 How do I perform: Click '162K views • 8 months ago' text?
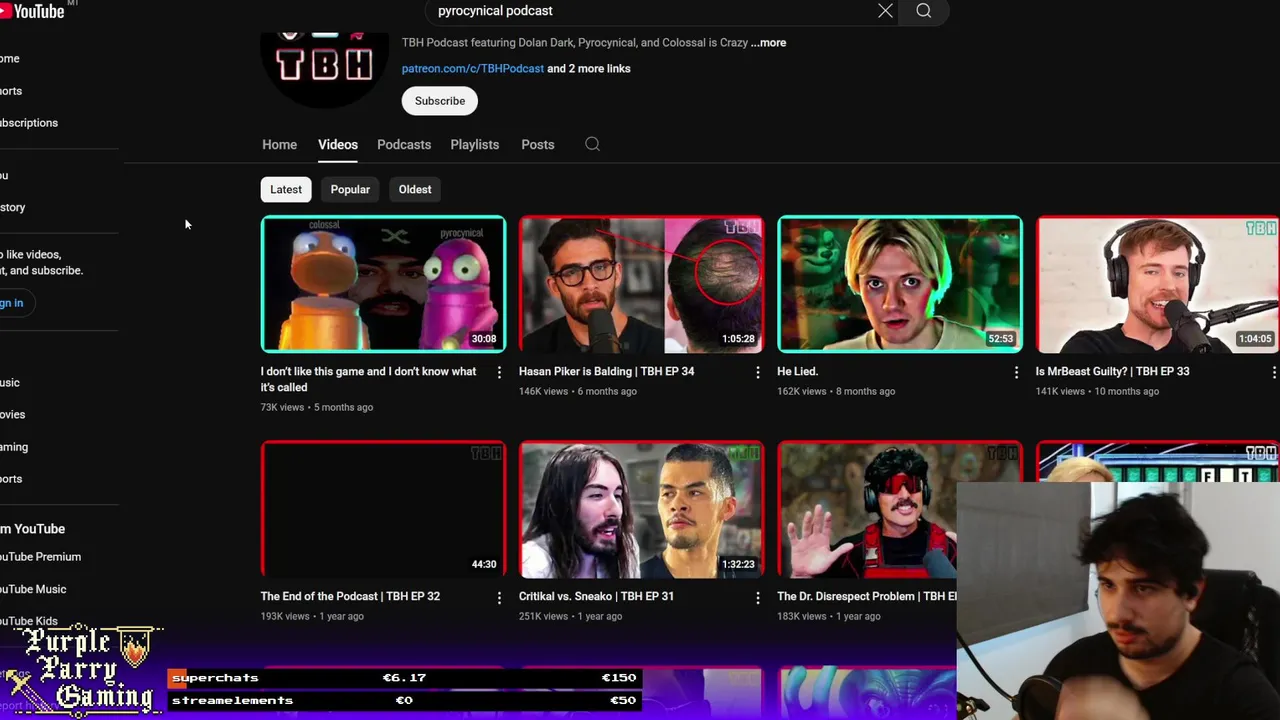click(836, 392)
